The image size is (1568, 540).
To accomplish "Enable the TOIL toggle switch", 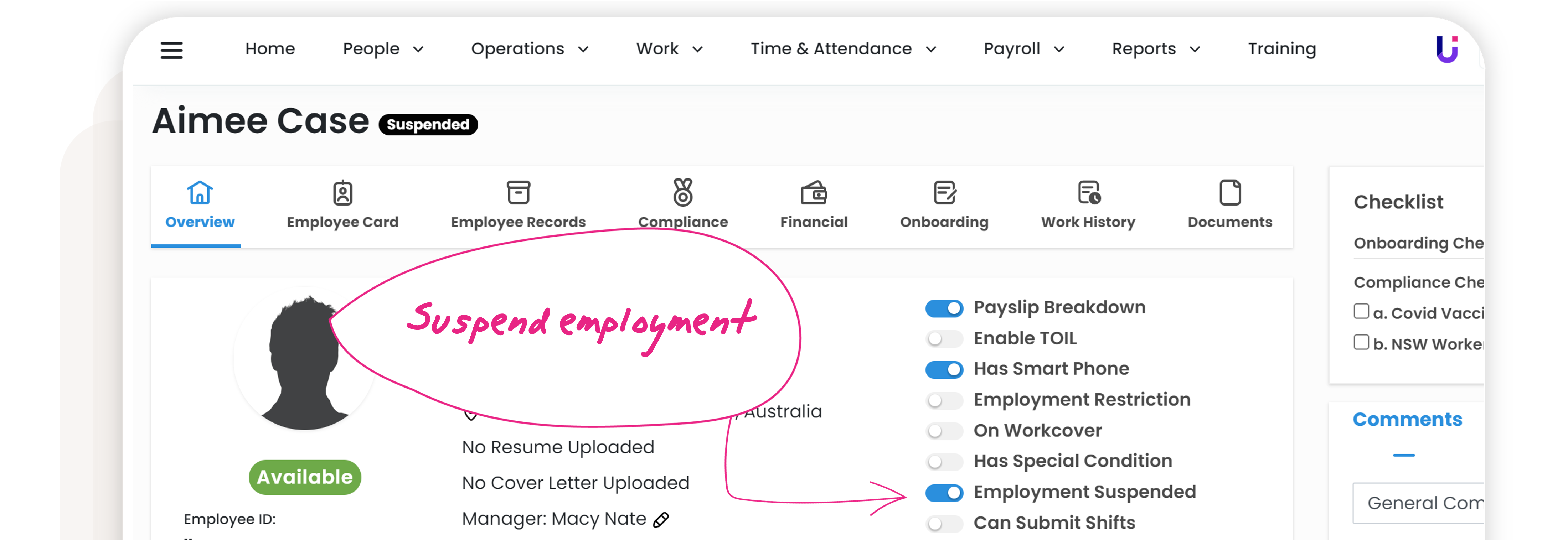I will point(944,339).
